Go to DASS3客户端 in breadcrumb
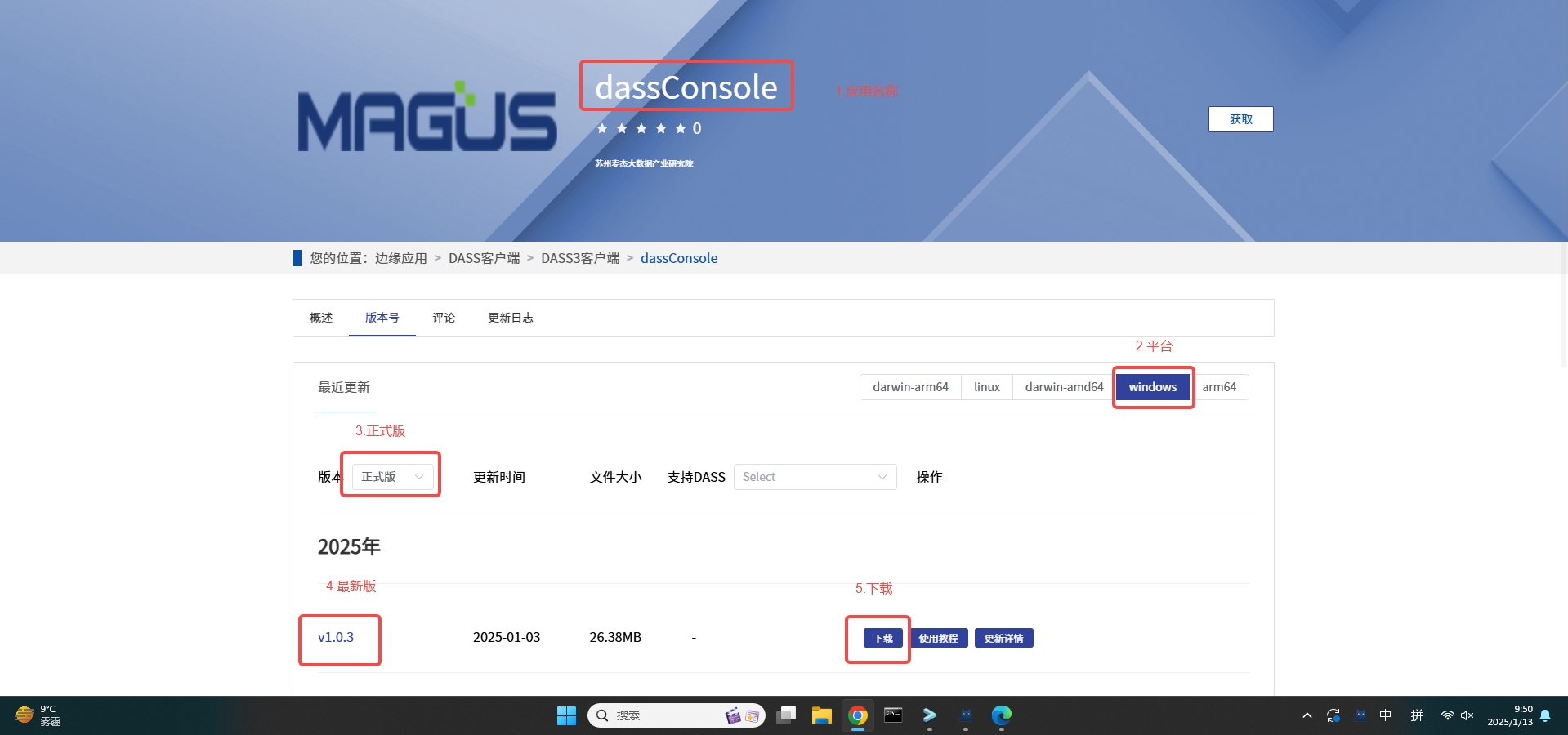Image resolution: width=1568 pixels, height=735 pixels. click(x=580, y=258)
